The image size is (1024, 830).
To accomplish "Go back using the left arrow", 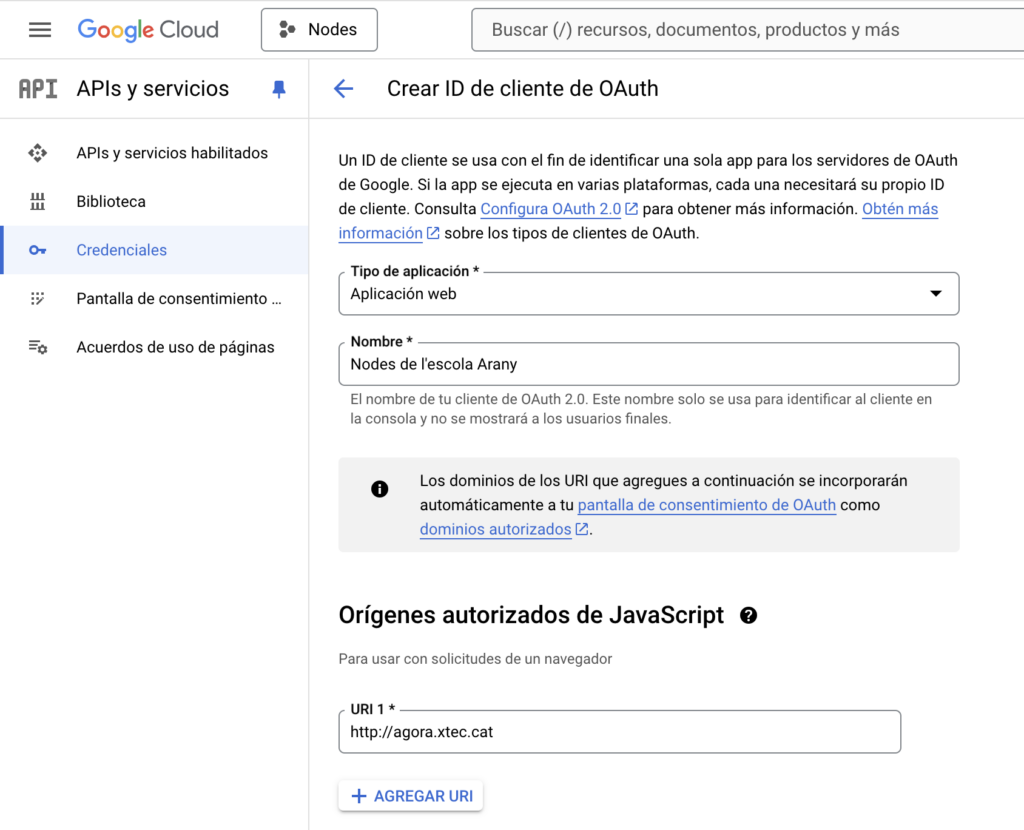I will click(343, 89).
